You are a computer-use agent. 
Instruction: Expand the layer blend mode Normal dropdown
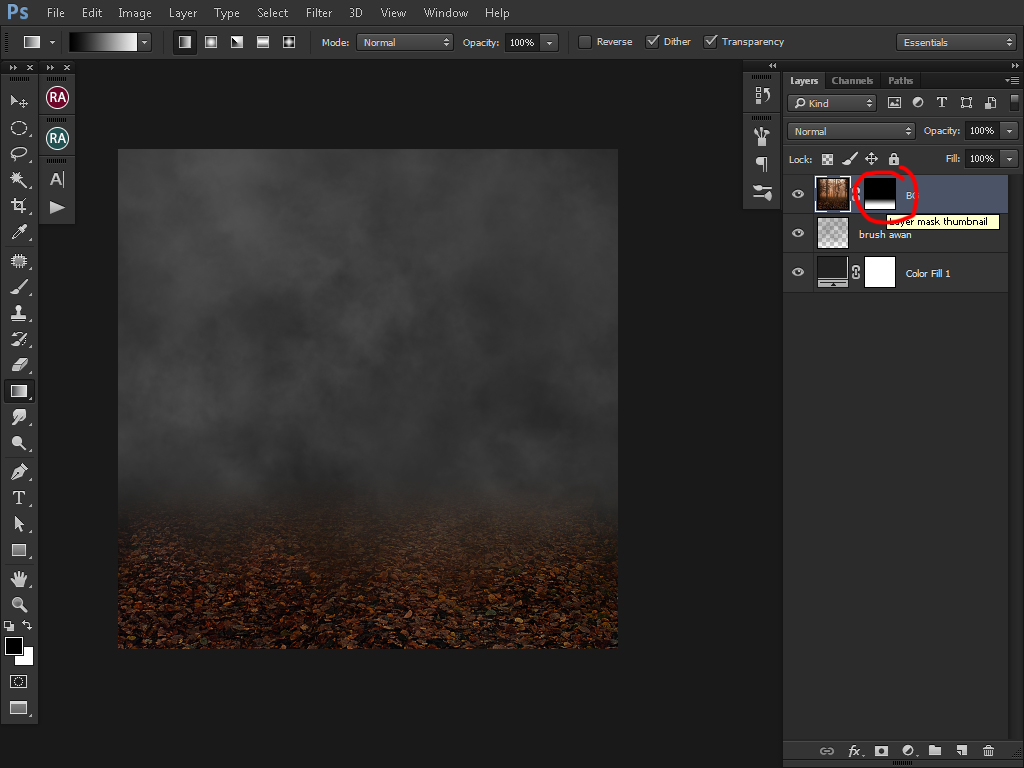851,131
